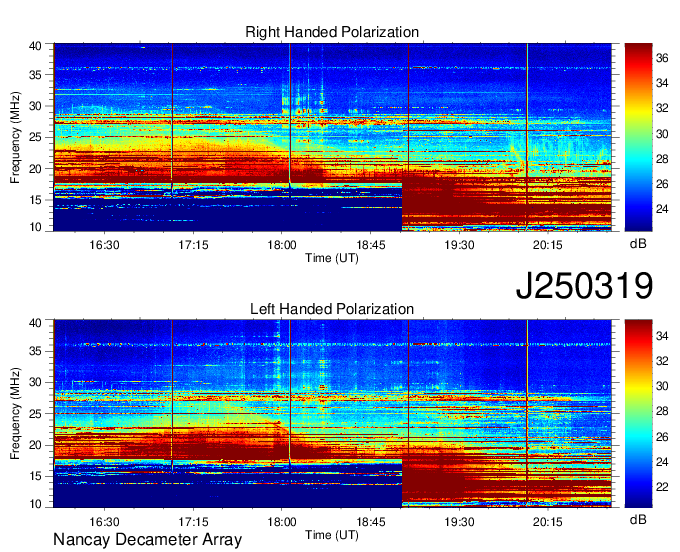This screenshot has width=680, height=552.
Task: Click the 10 MHz tick label on bottom plot
Action: coord(35,504)
